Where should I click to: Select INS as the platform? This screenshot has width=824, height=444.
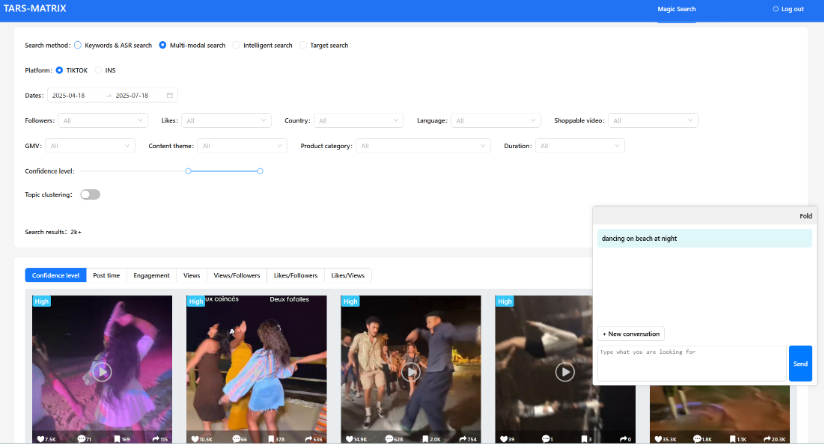(99, 70)
